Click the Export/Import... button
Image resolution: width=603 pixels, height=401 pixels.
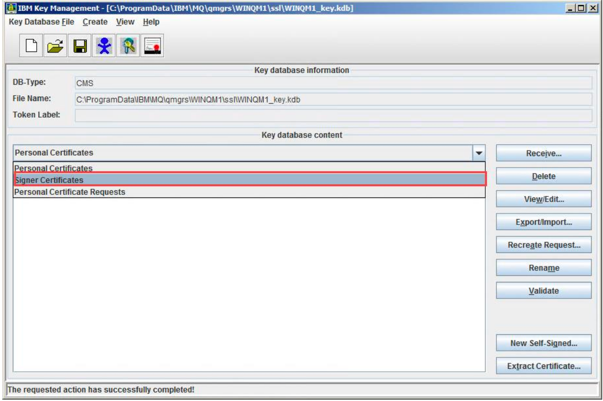(x=543, y=222)
